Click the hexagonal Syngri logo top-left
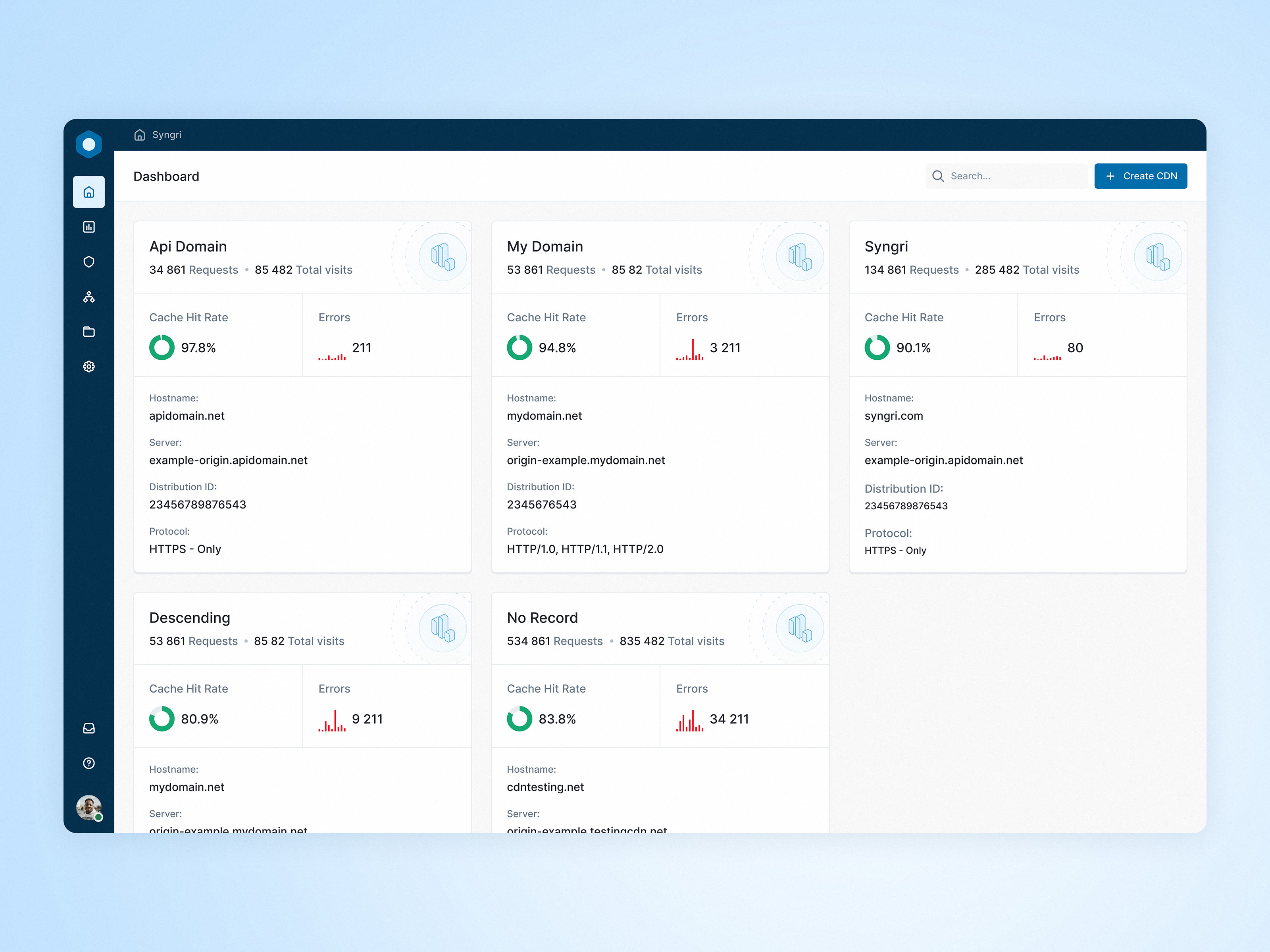The width and height of the screenshot is (1270, 952). tap(89, 144)
